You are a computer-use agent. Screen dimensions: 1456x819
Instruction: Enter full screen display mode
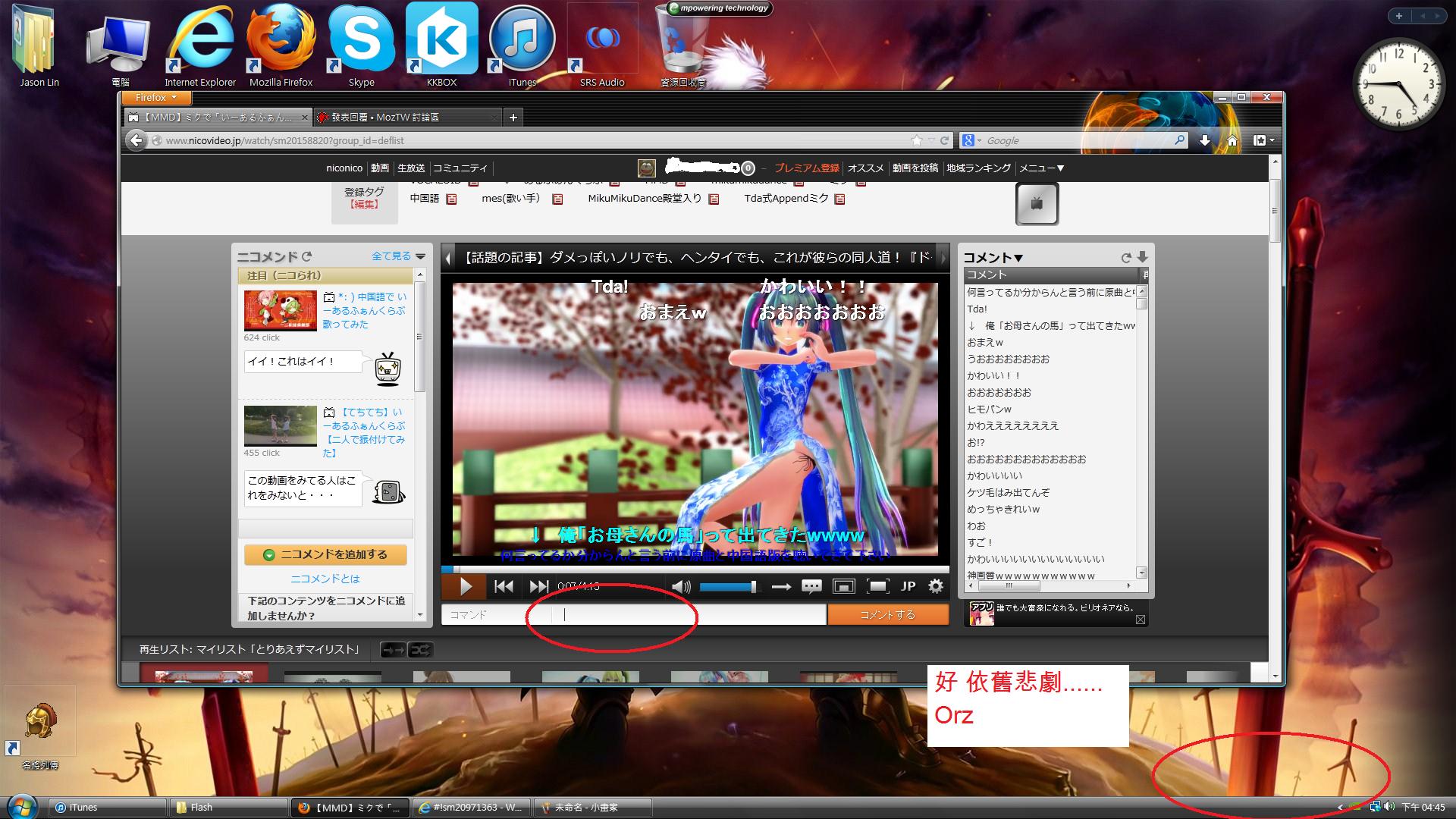pyautogui.click(x=877, y=586)
